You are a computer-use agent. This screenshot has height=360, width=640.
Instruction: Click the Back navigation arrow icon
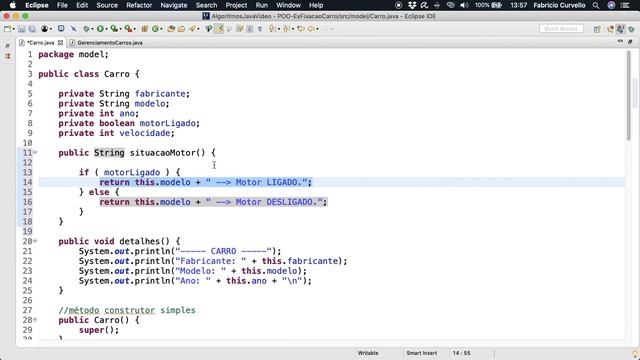[311, 29]
